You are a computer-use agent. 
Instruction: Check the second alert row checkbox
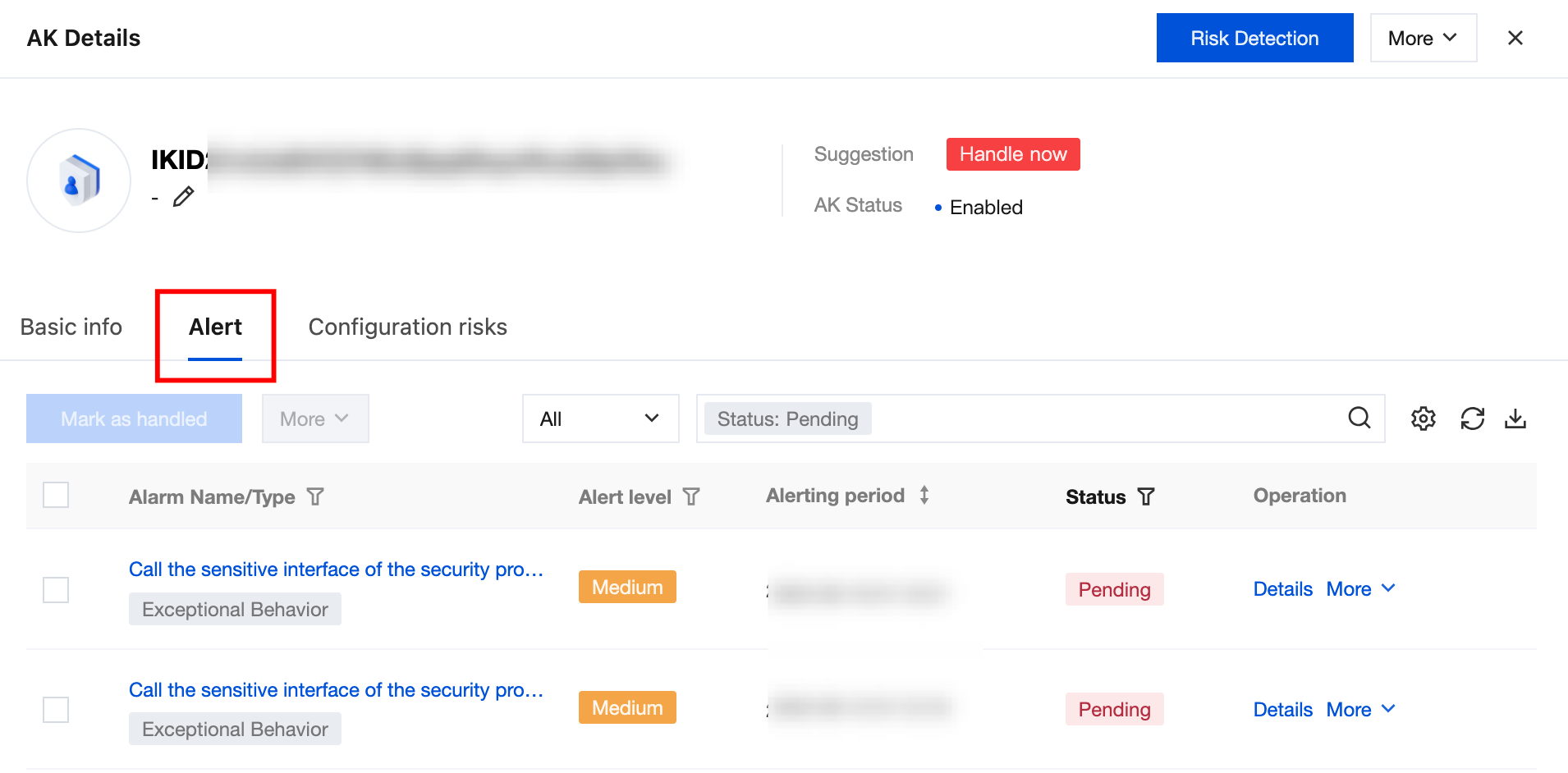56,709
